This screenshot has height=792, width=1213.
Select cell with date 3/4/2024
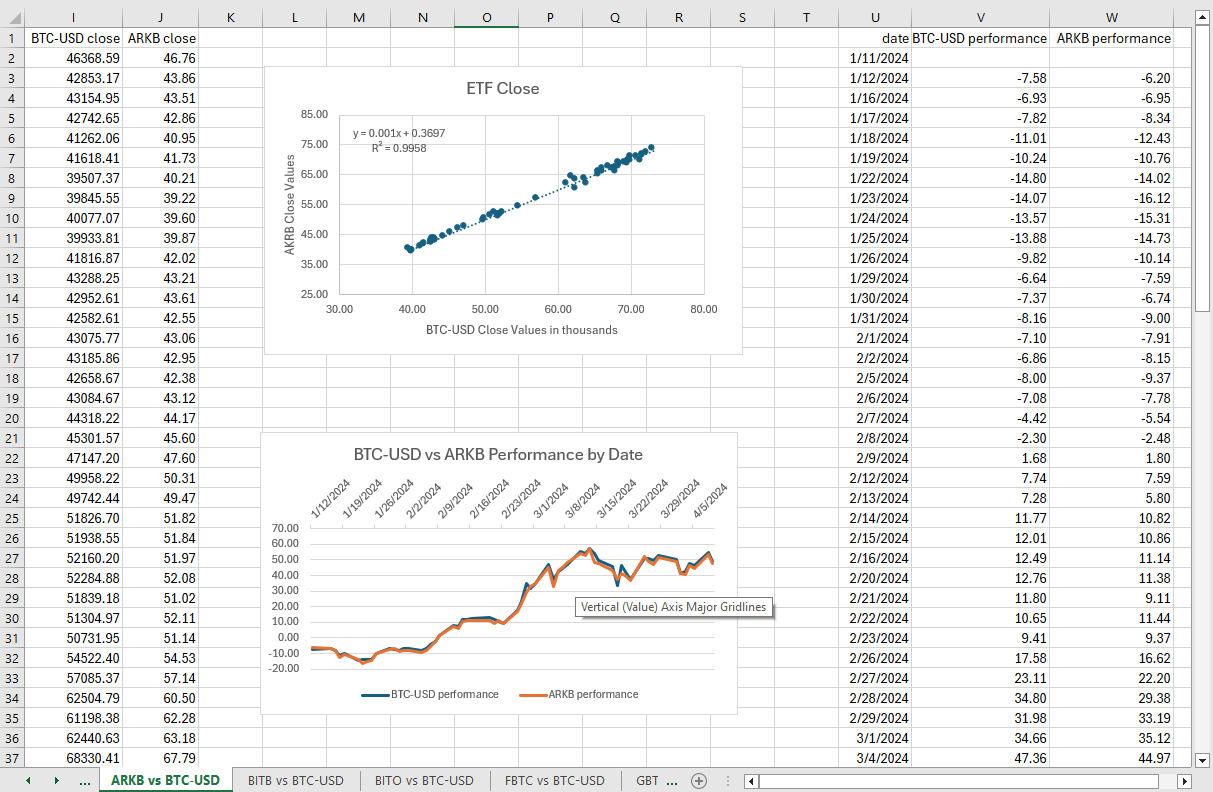[876, 758]
